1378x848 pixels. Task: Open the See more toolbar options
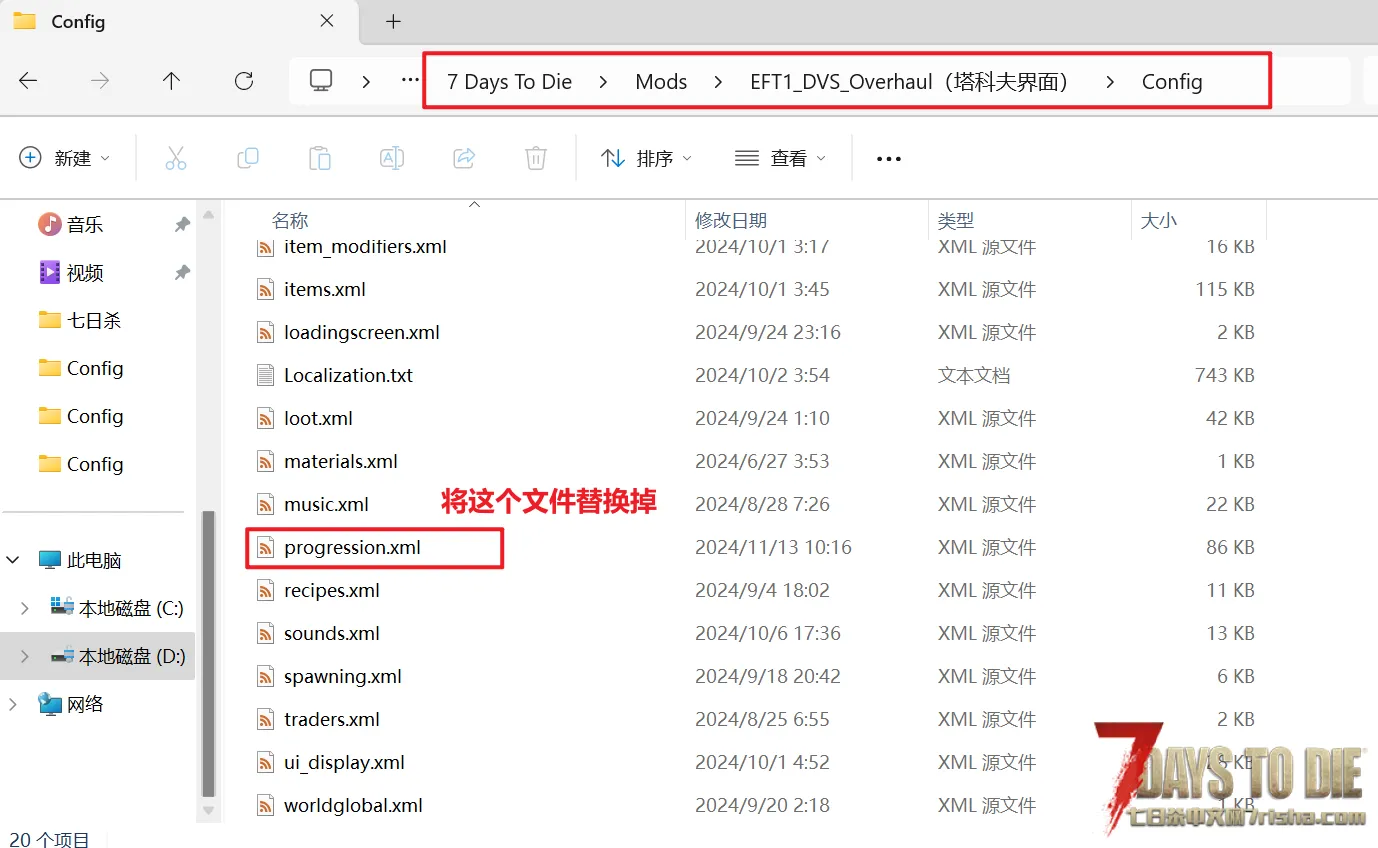(889, 158)
